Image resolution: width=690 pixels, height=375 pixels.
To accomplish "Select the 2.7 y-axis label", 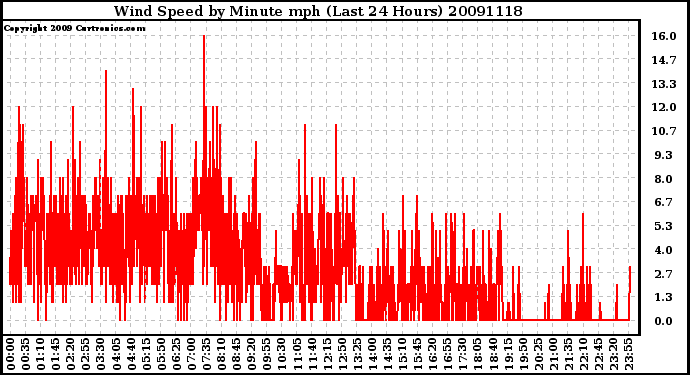I will click(664, 273).
